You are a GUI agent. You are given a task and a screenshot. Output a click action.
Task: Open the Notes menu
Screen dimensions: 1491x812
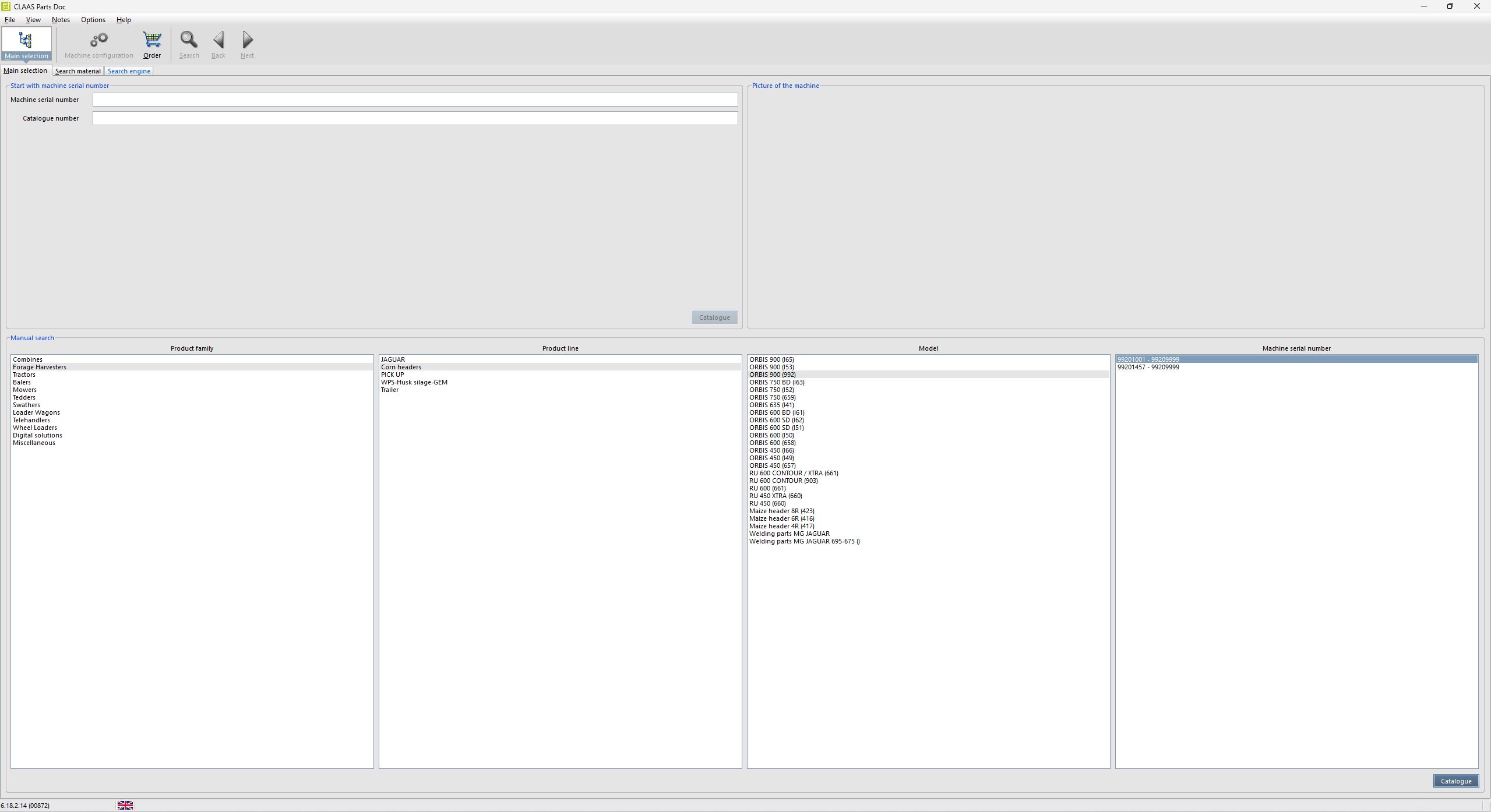(x=61, y=20)
